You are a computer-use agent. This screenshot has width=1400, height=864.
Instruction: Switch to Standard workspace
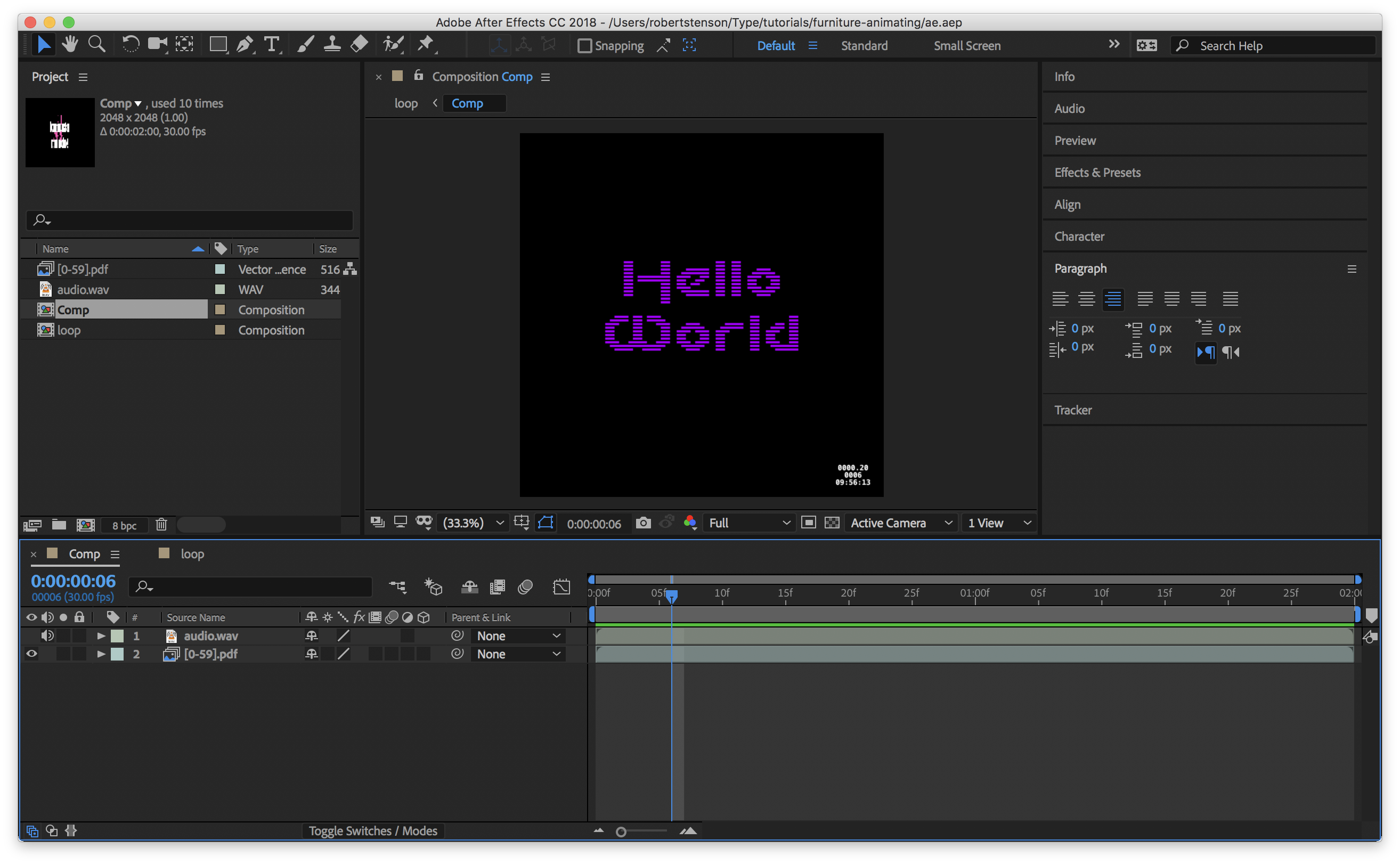[x=864, y=46]
